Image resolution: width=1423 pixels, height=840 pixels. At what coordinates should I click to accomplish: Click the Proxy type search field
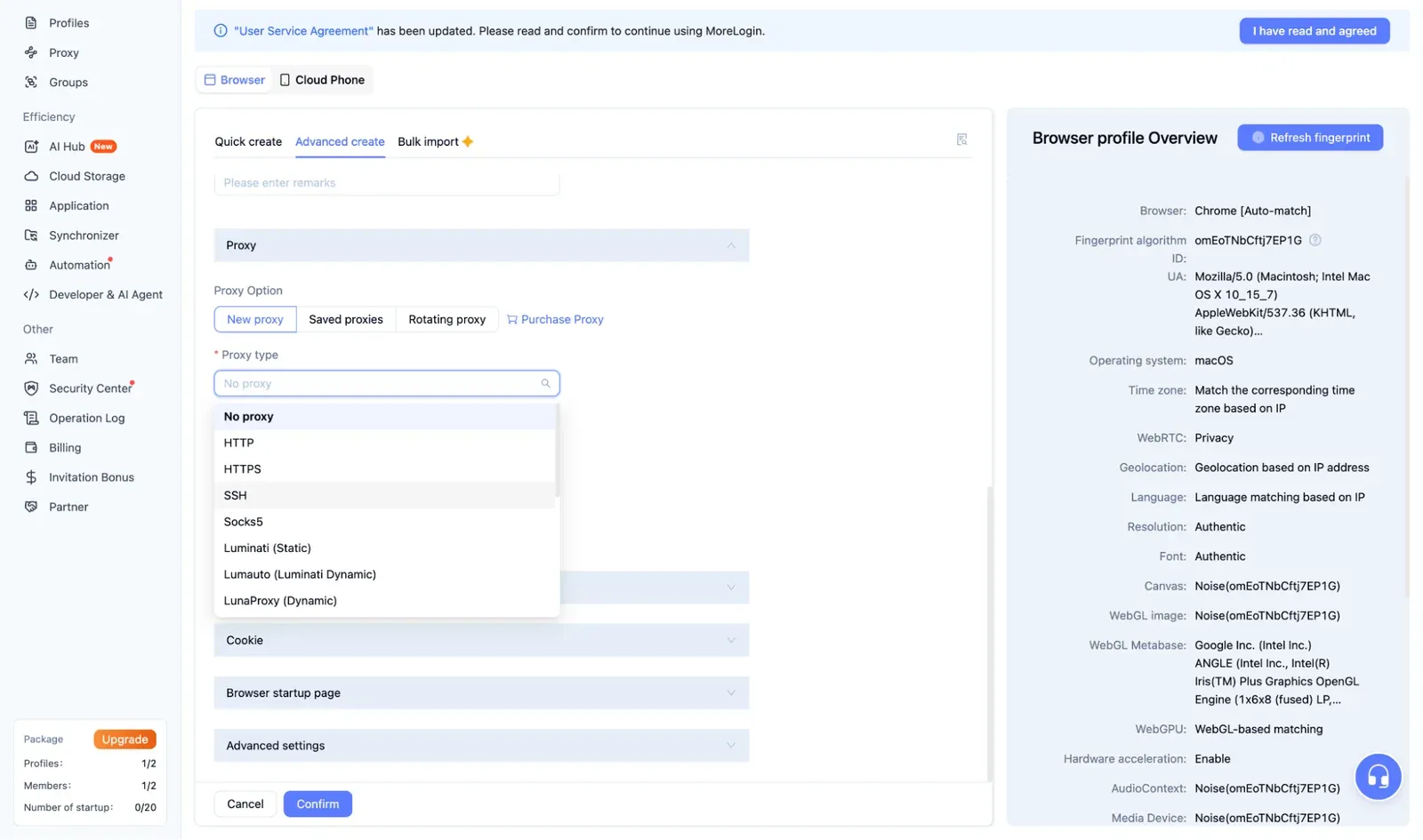[387, 383]
